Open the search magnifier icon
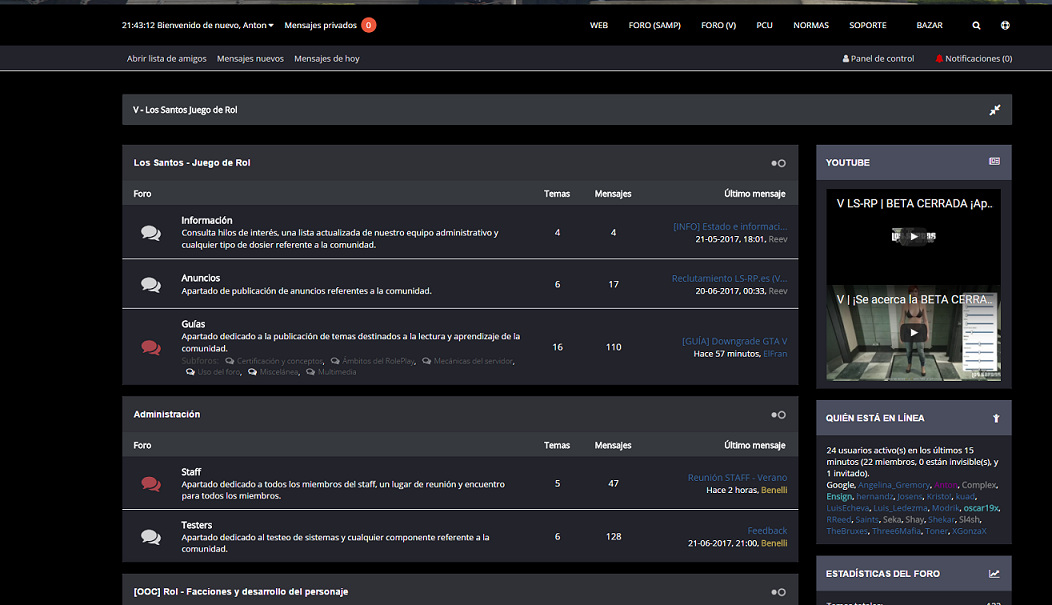Screen dimensions: 1052x605 [976, 25]
